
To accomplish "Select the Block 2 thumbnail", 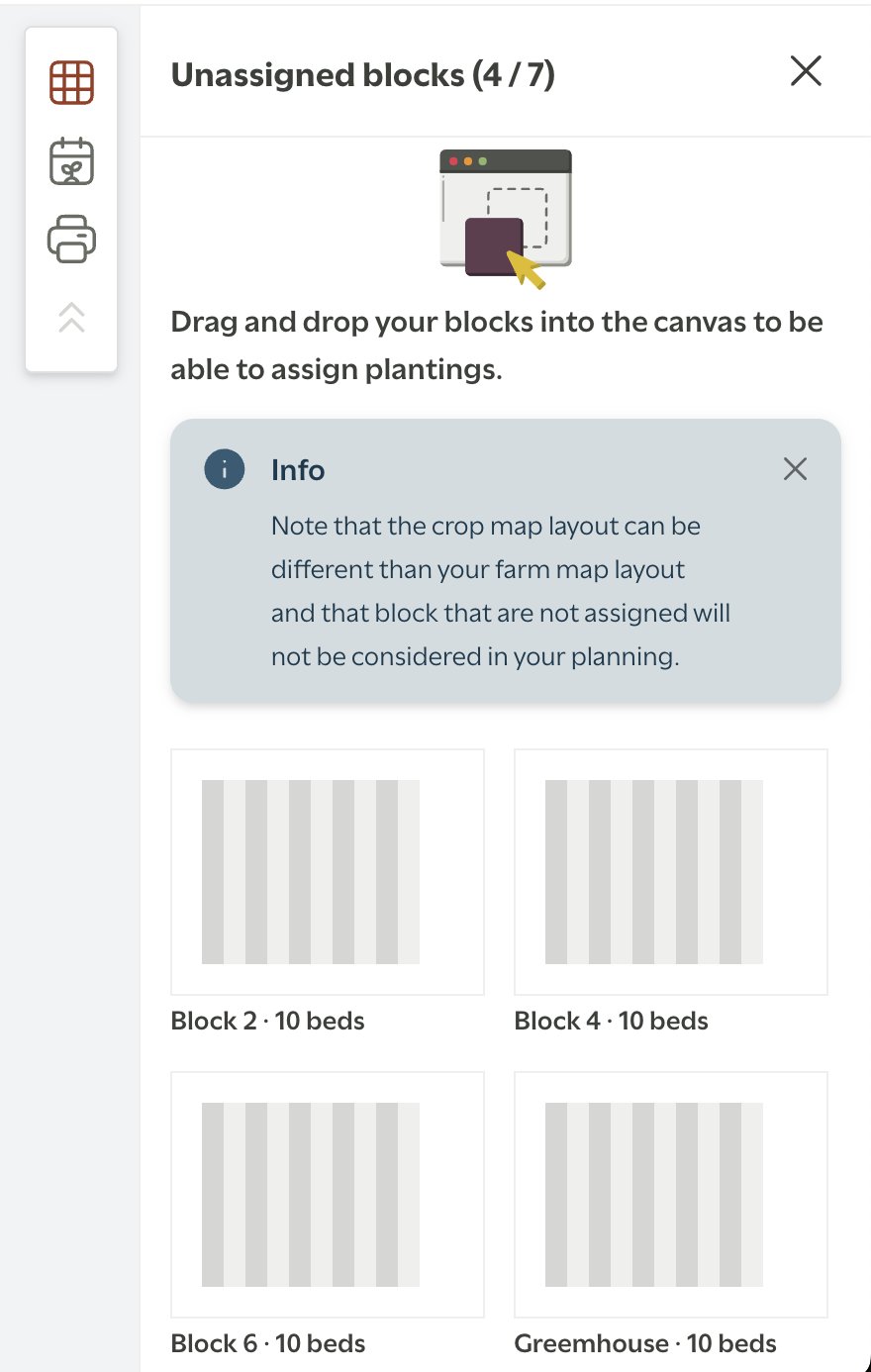I will (x=328, y=872).
